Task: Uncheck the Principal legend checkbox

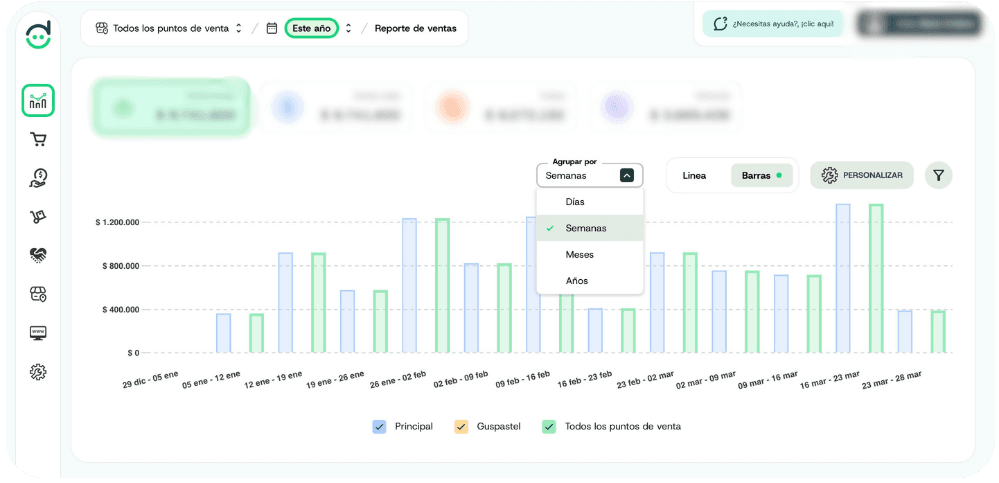Action: pos(379,426)
